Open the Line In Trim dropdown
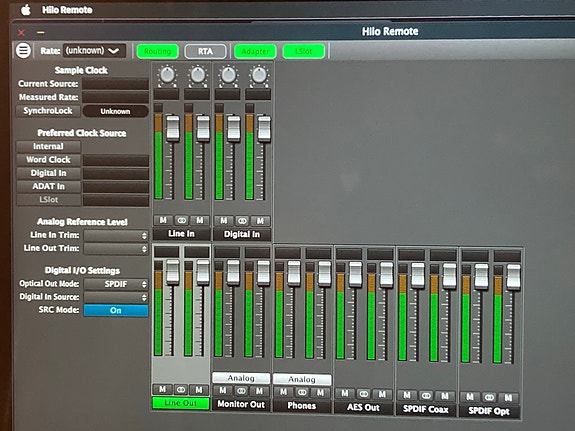The image size is (575, 431). [116, 235]
